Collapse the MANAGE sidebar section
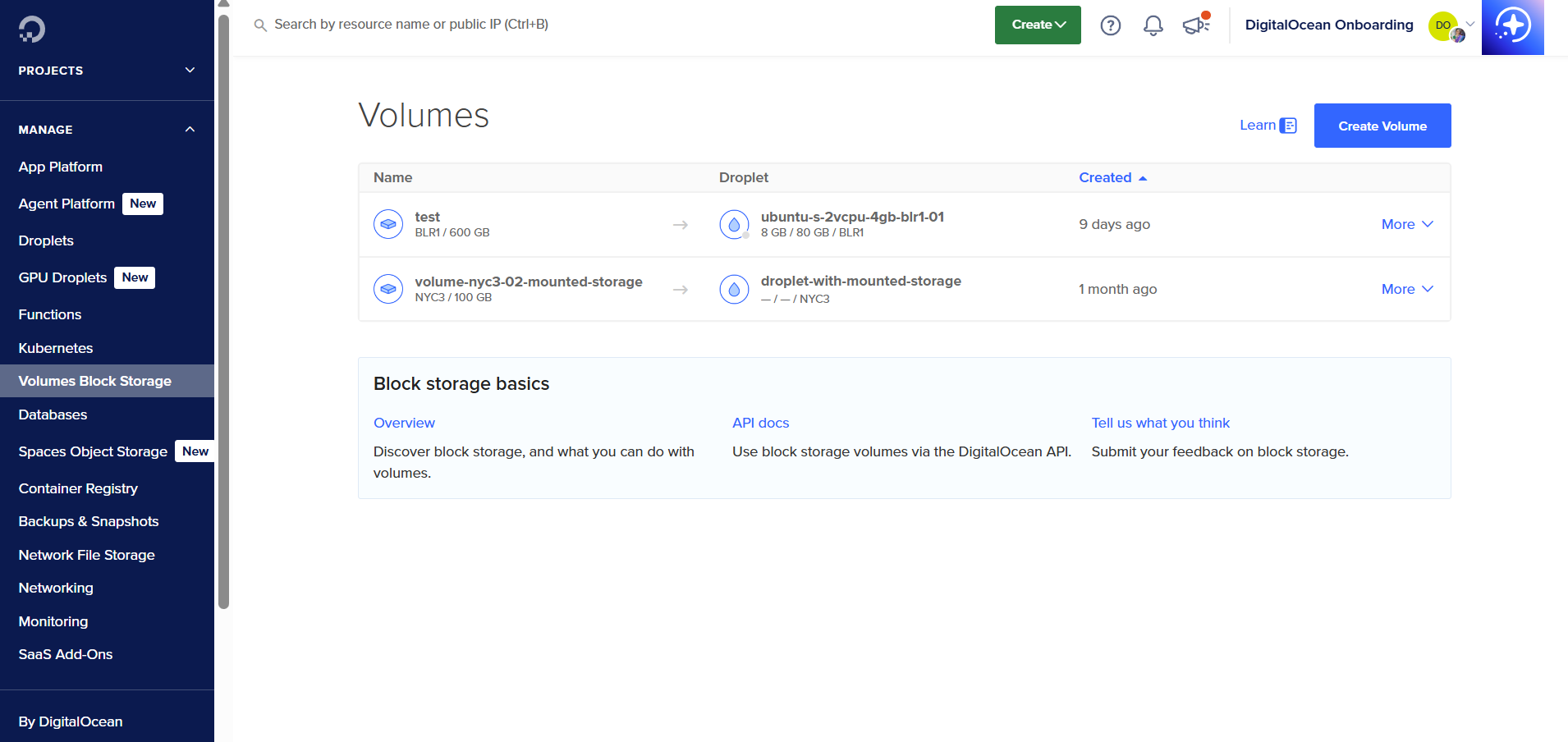 click(188, 129)
